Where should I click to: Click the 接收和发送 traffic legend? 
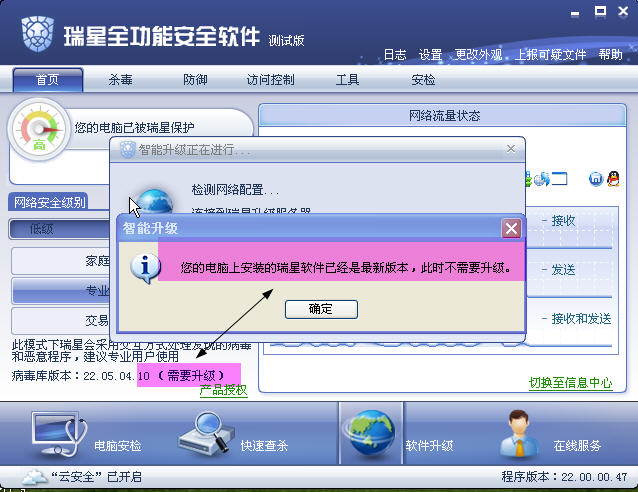(x=581, y=319)
